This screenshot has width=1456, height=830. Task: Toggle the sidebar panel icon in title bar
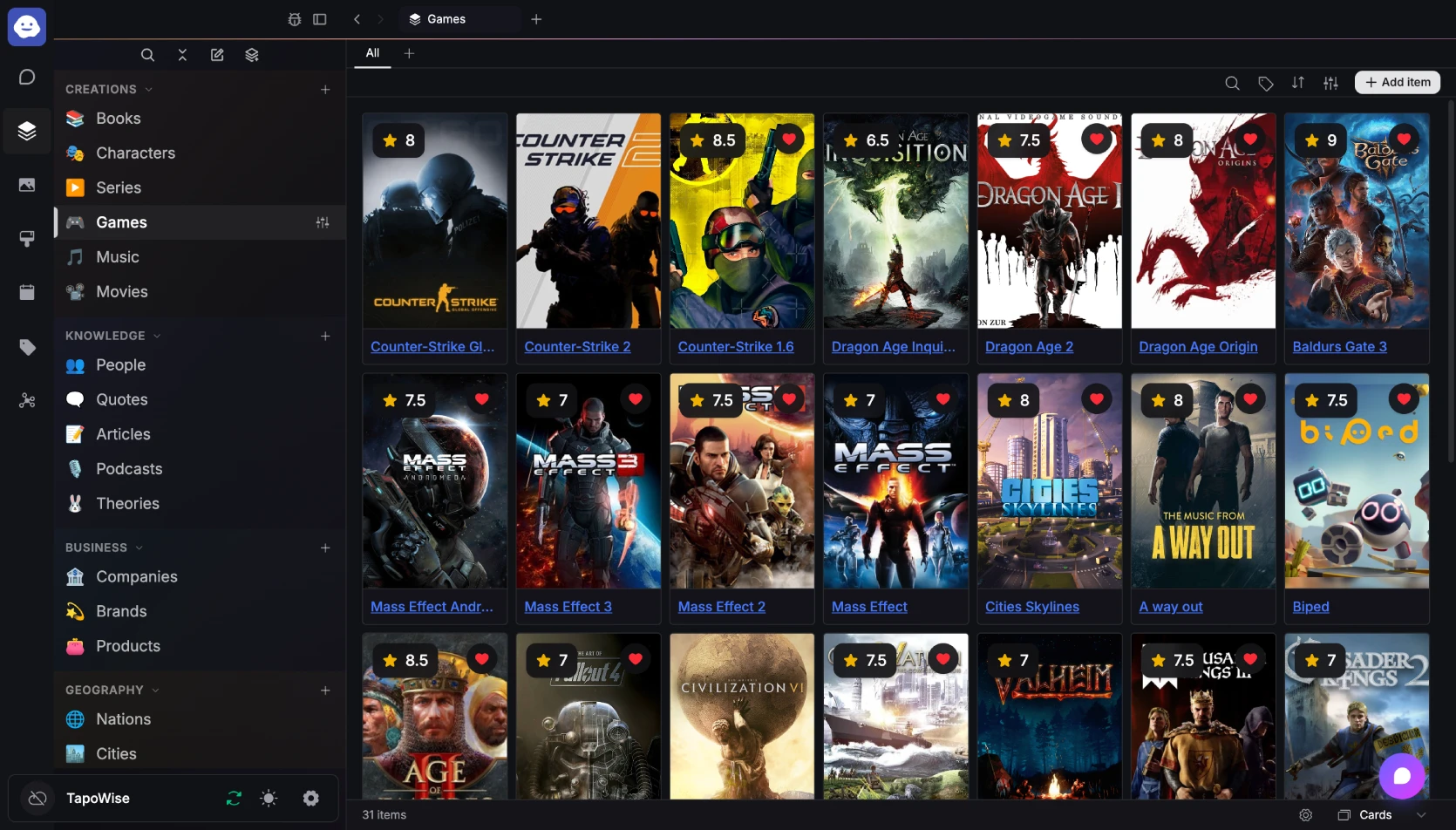click(320, 19)
